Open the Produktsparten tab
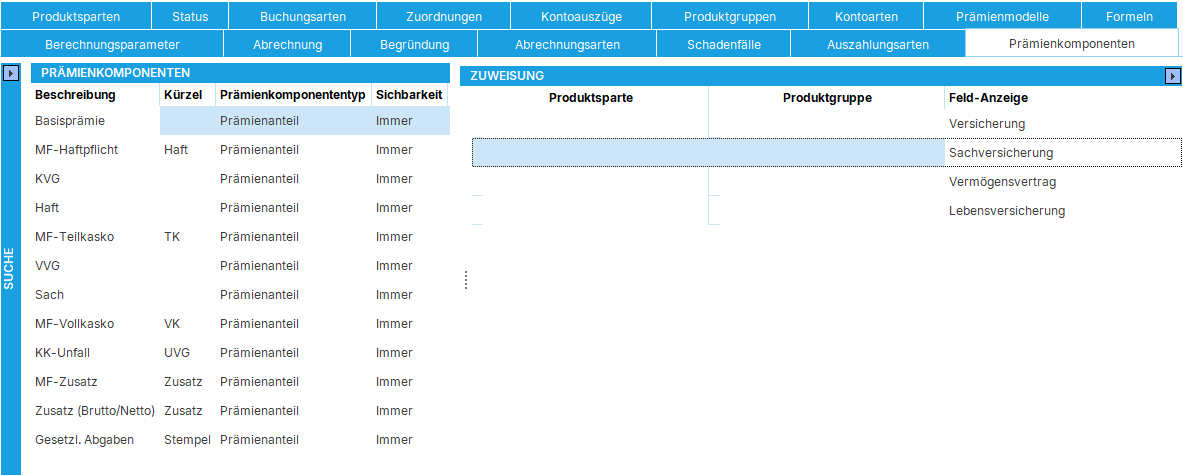Viewport: 1183px width, 476px height. pos(76,16)
